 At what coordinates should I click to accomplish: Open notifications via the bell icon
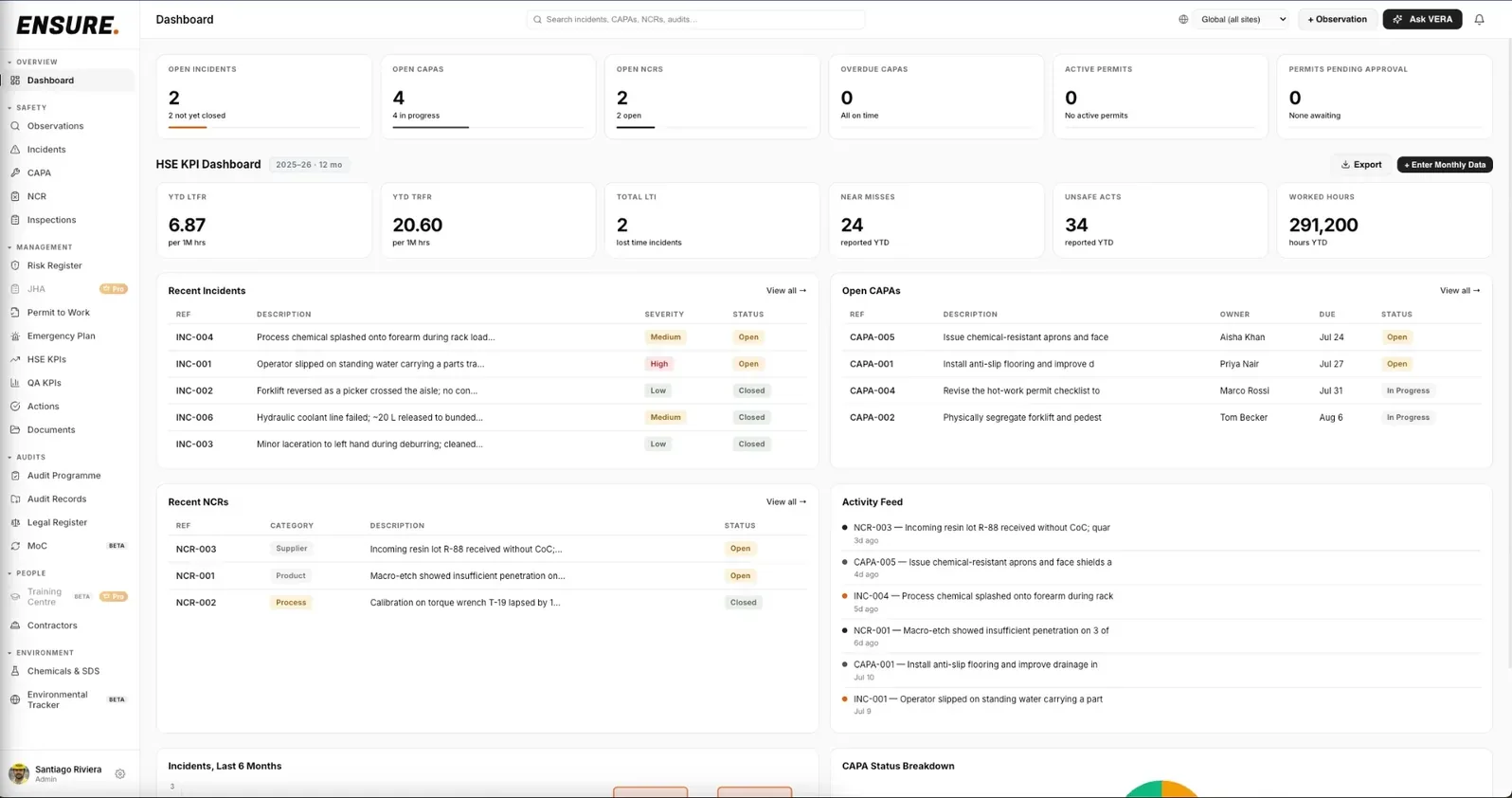tap(1479, 19)
